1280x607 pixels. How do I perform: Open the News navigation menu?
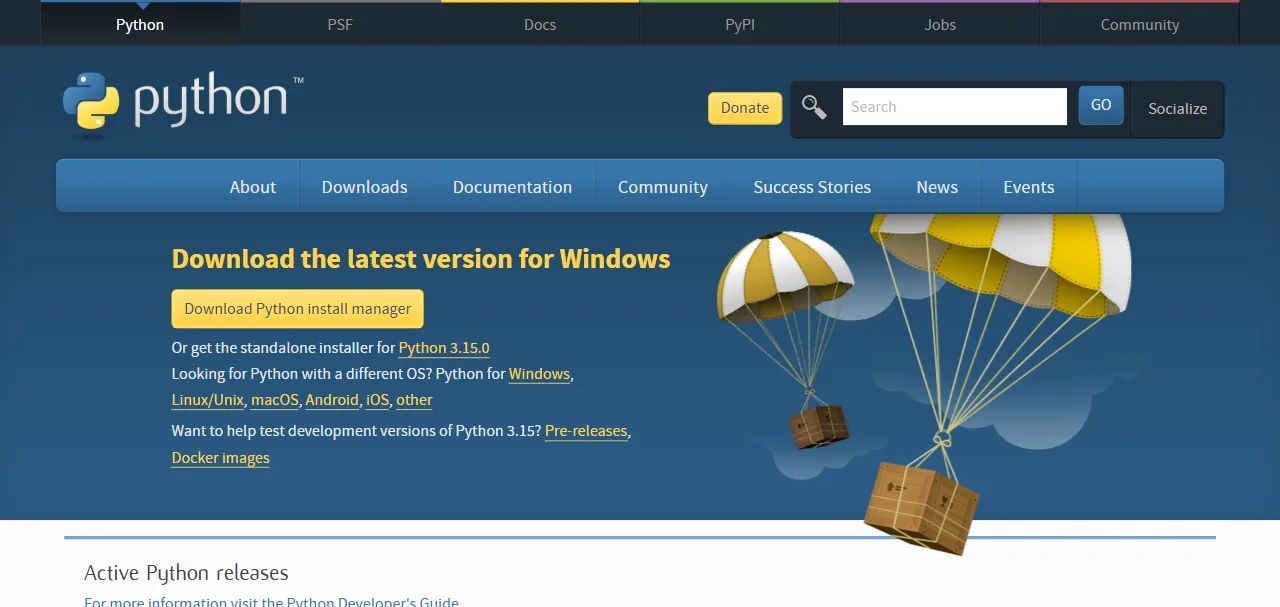click(x=937, y=187)
